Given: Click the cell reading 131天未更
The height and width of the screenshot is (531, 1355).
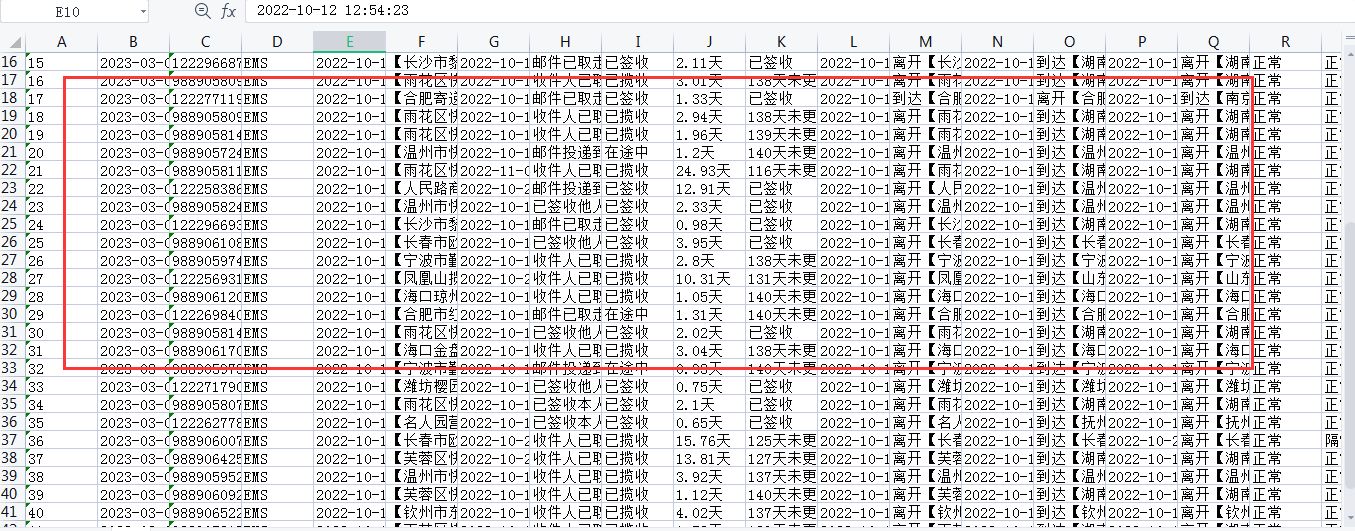Looking at the screenshot, I should [781, 278].
